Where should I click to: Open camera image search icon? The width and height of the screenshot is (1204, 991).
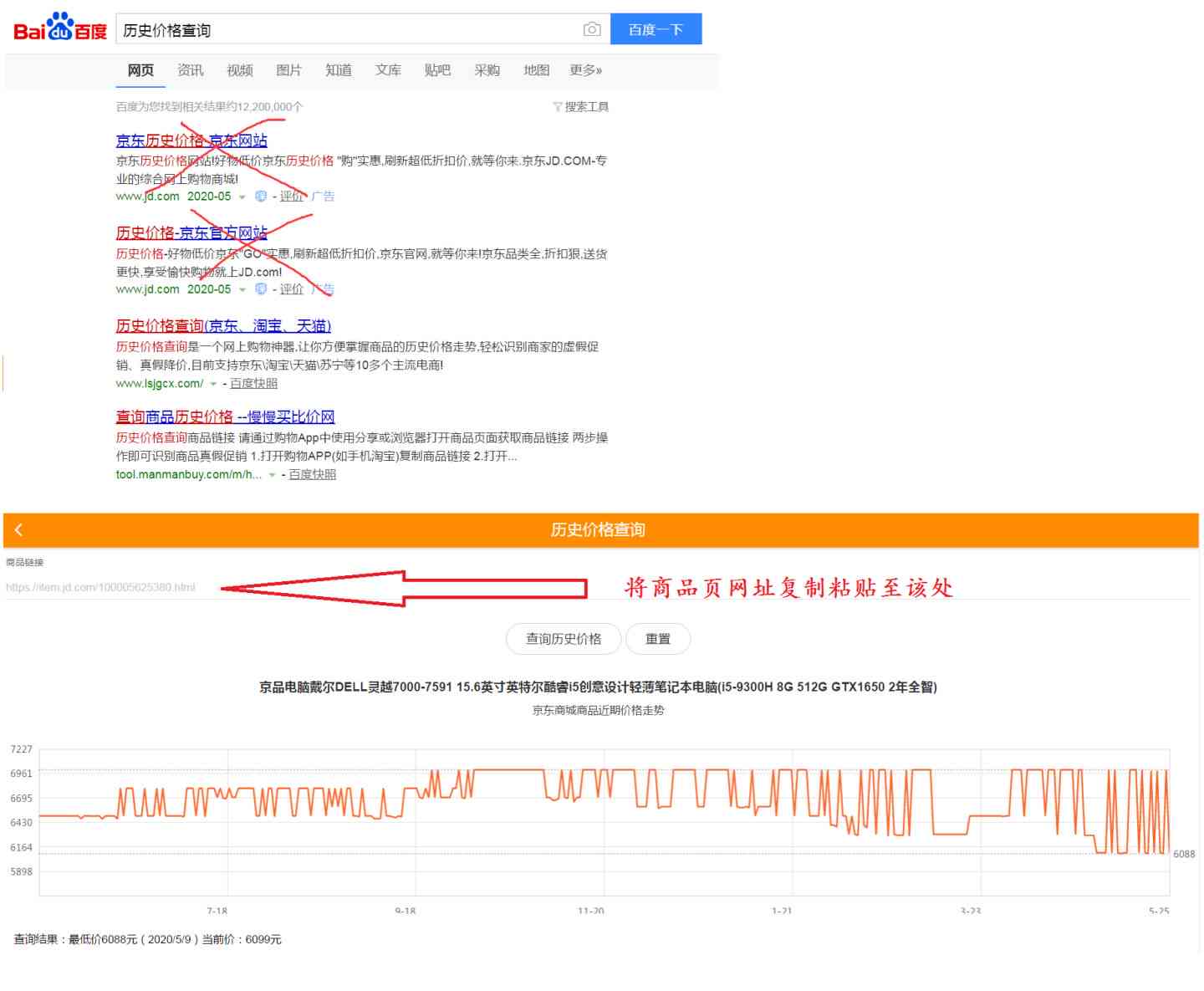coord(592,29)
